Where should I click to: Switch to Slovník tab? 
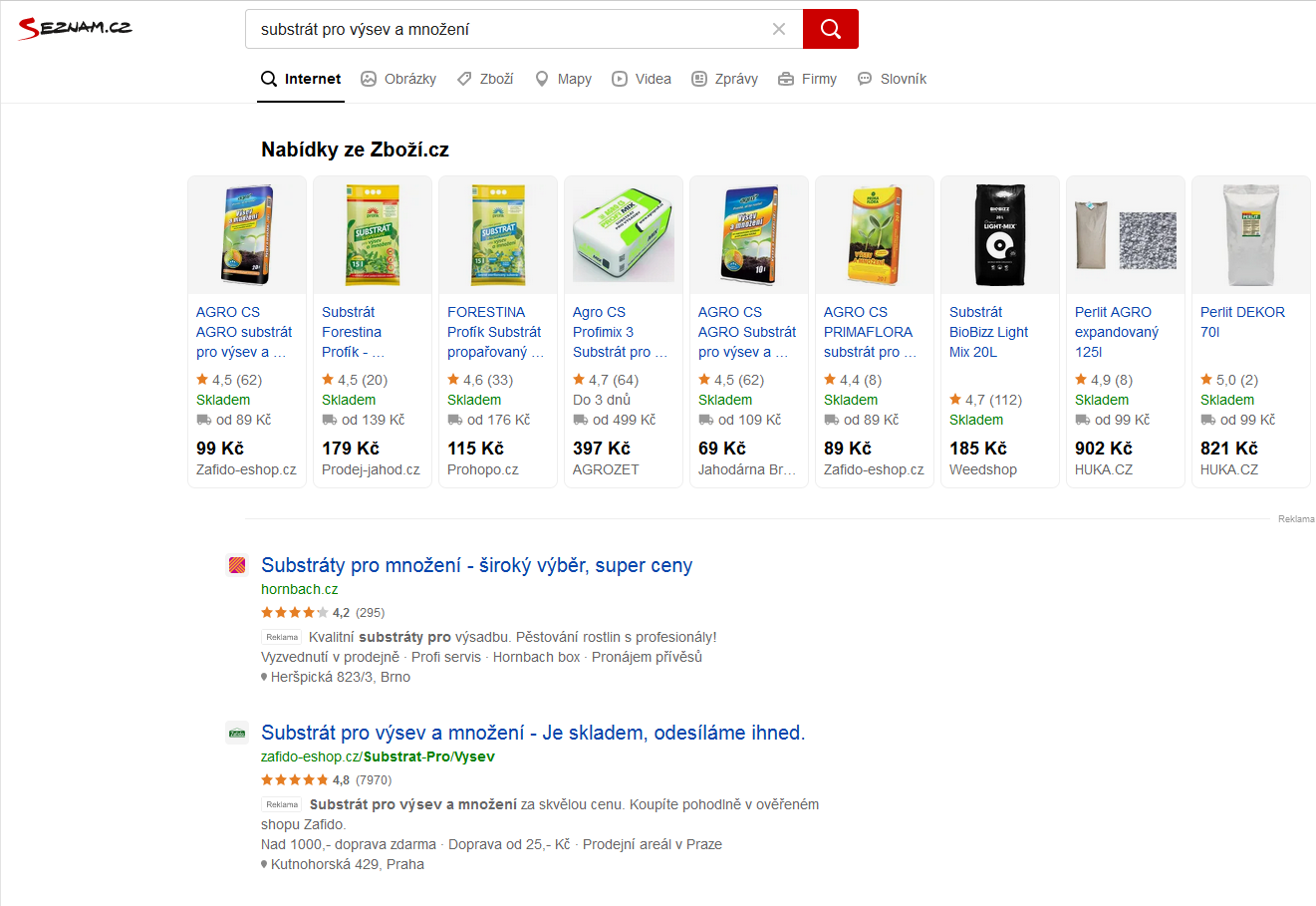coord(893,79)
